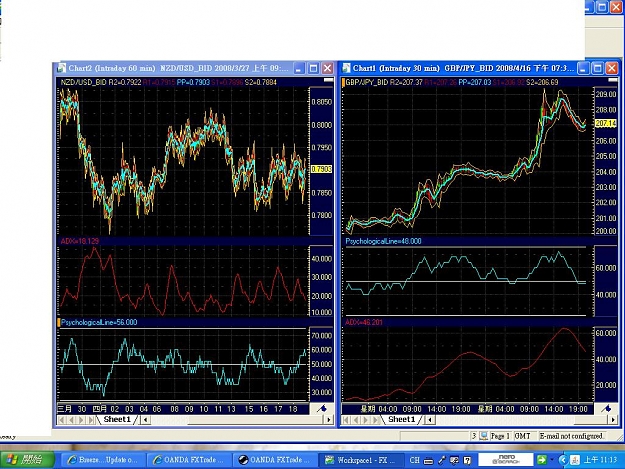
Task: Close the Chart2 window
Action: pyautogui.click(x=327, y=68)
